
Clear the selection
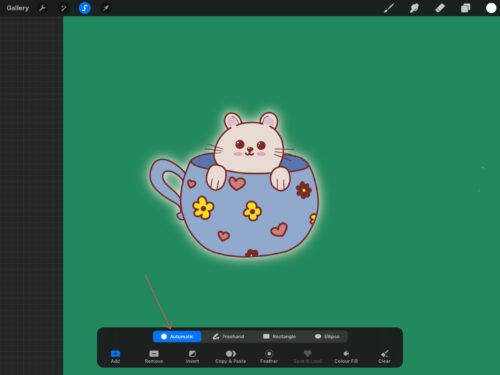tap(384, 356)
